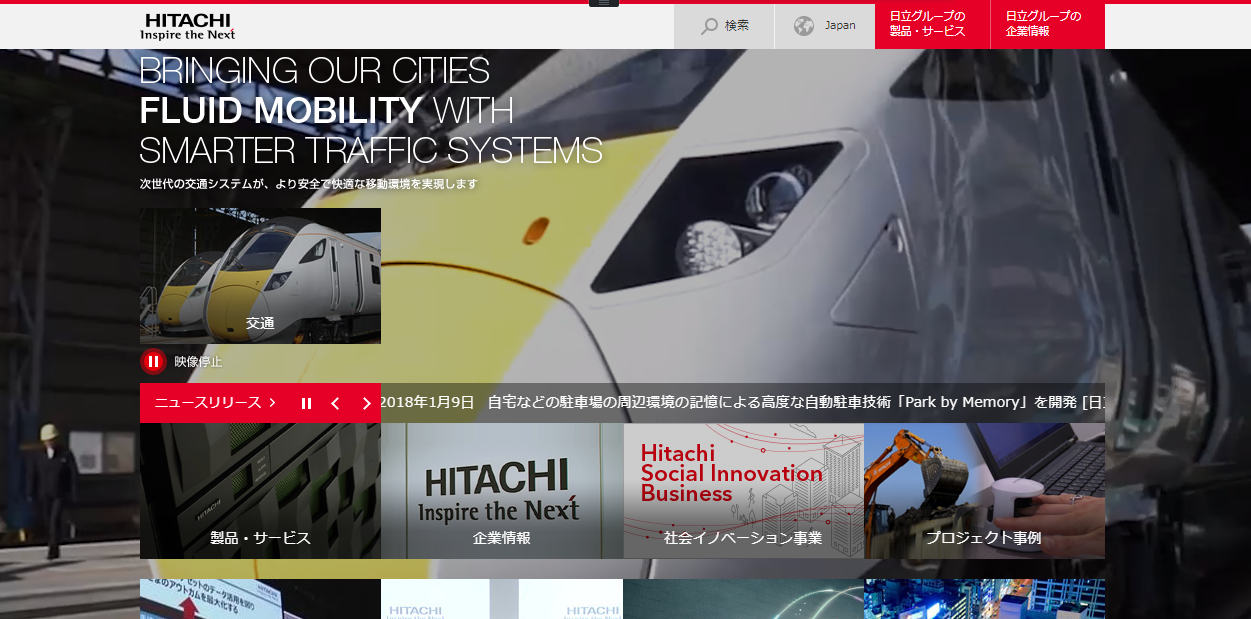Show the next news item arrow

click(x=366, y=403)
